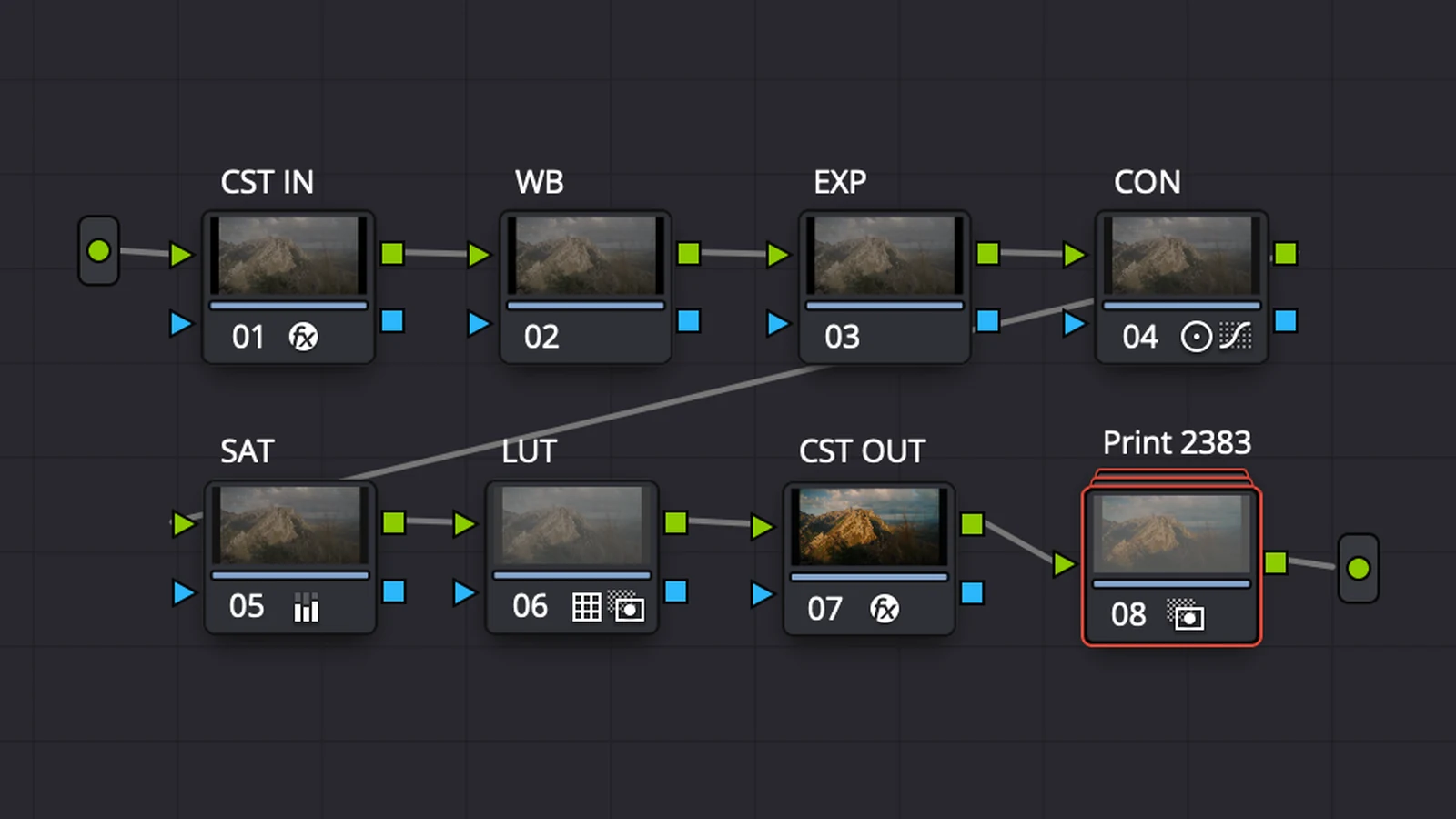The image size is (1456, 819).
Task: Select the CST OUT node thumbnail
Action: pyautogui.click(x=869, y=527)
